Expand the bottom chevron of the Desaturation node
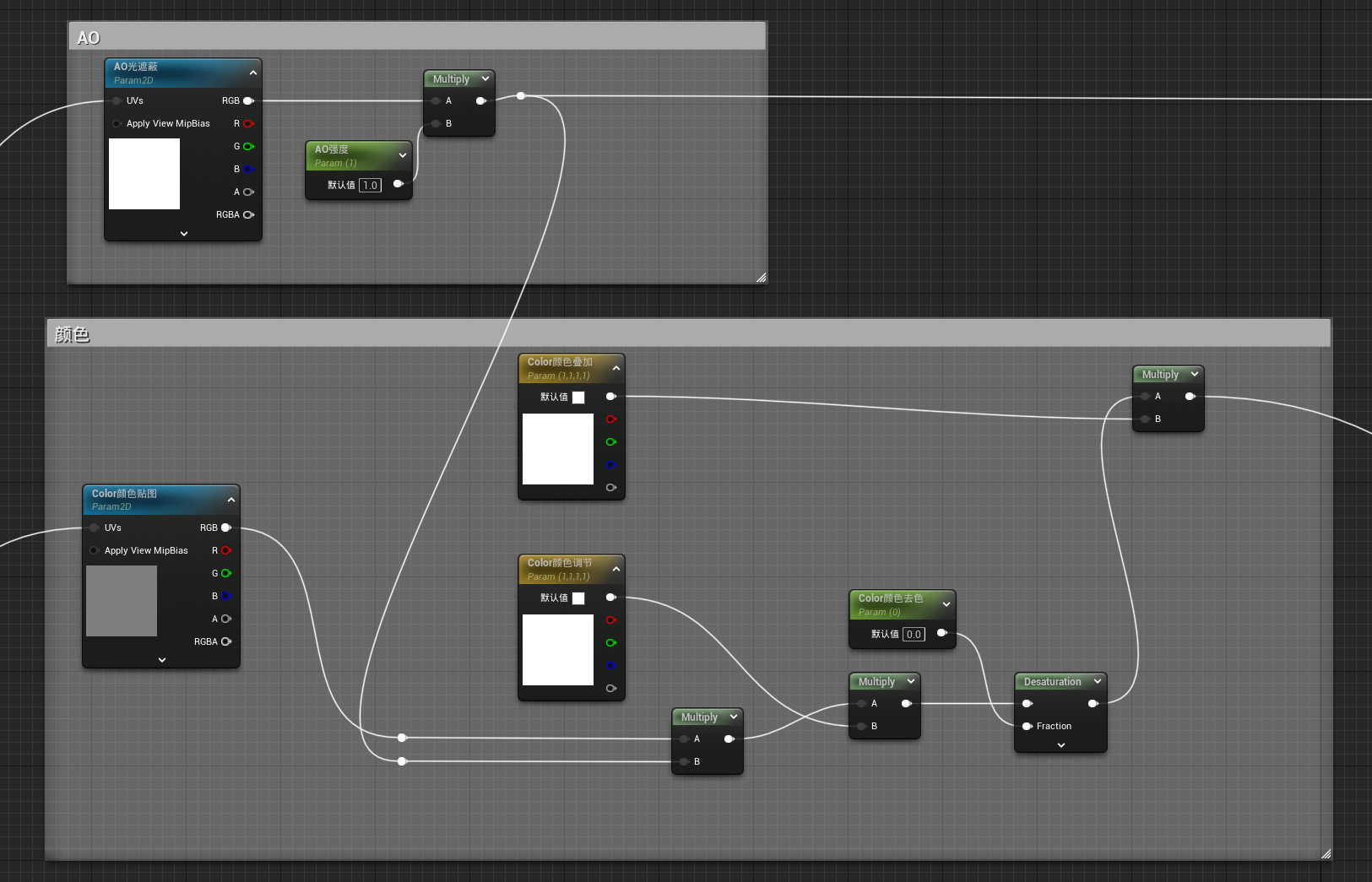Image resolution: width=1372 pixels, height=882 pixels. (x=1061, y=745)
